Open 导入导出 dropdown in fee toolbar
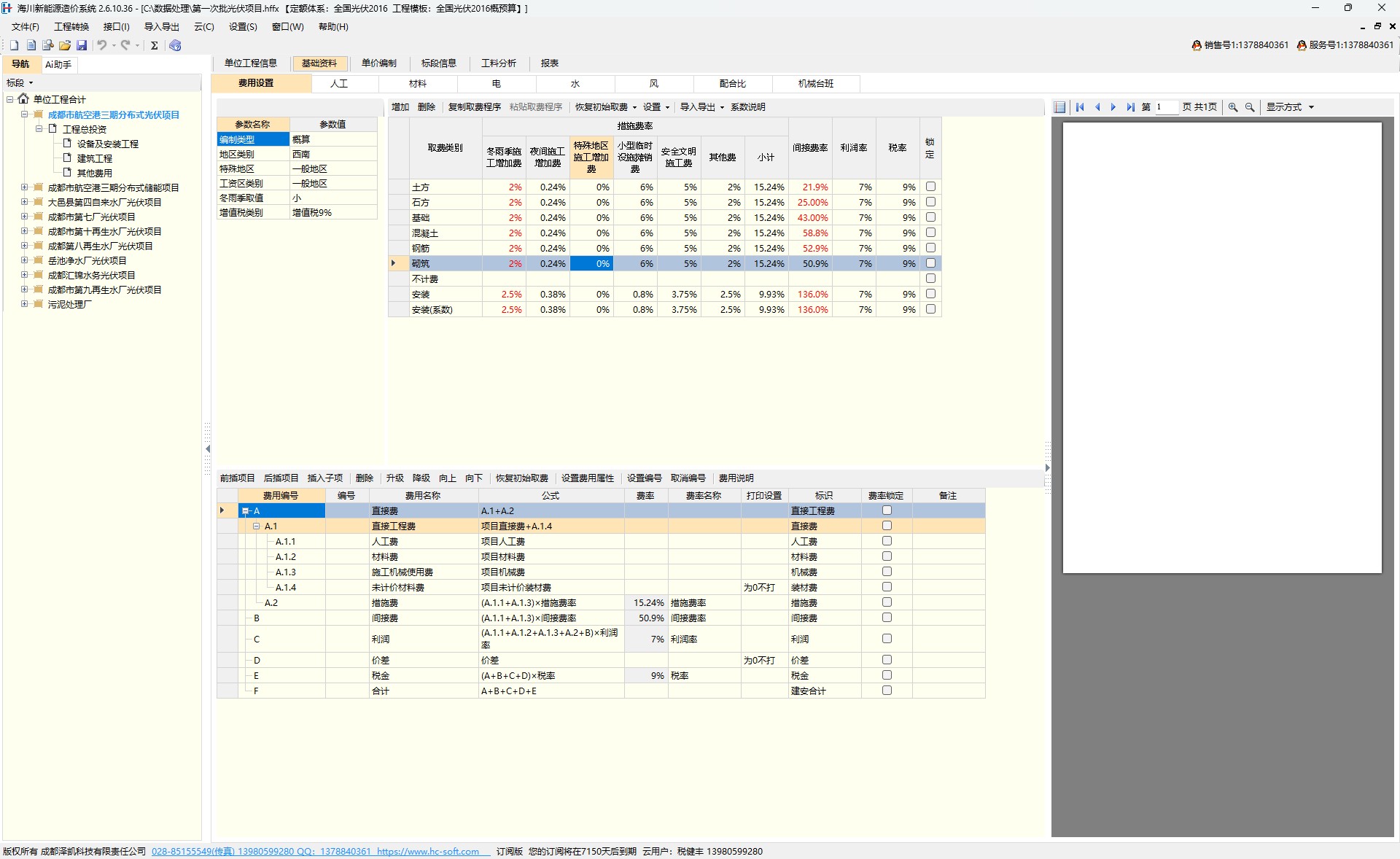 pyautogui.click(x=702, y=107)
